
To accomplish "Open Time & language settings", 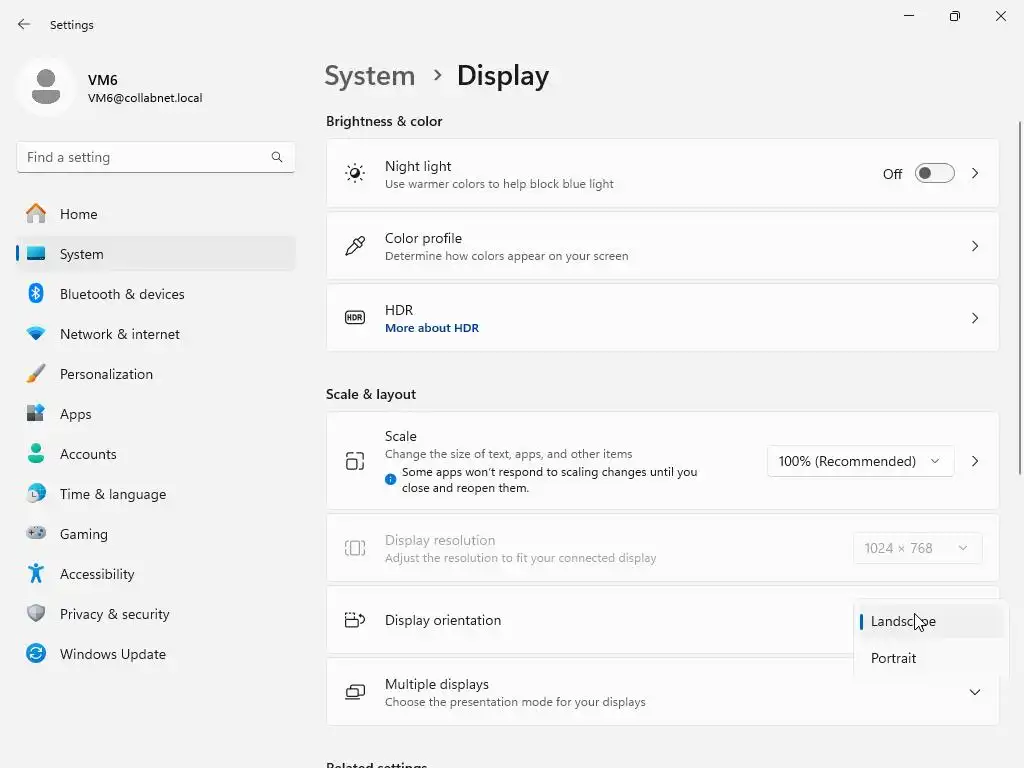I will (x=112, y=494).
